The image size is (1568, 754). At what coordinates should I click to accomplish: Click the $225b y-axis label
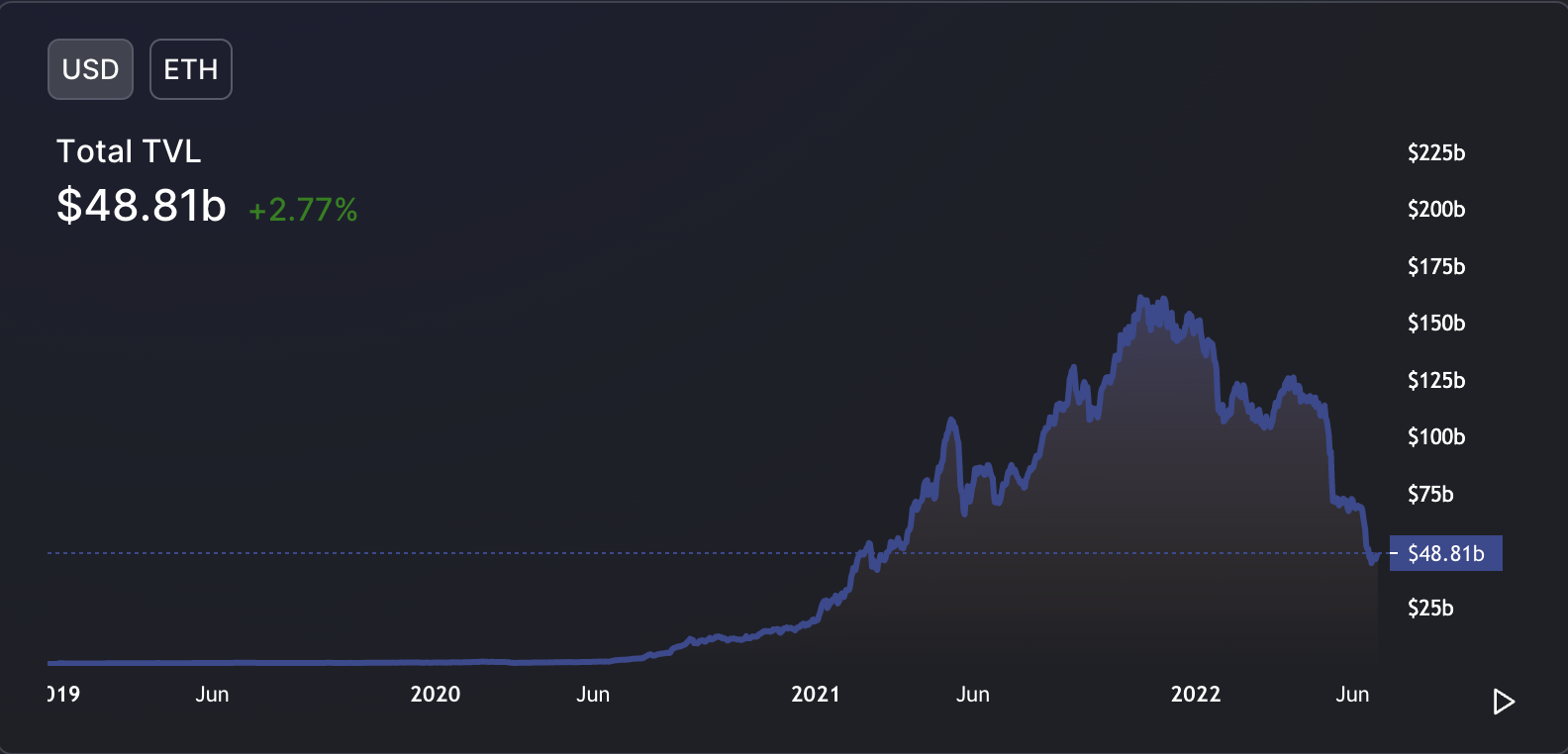coord(1436,152)
